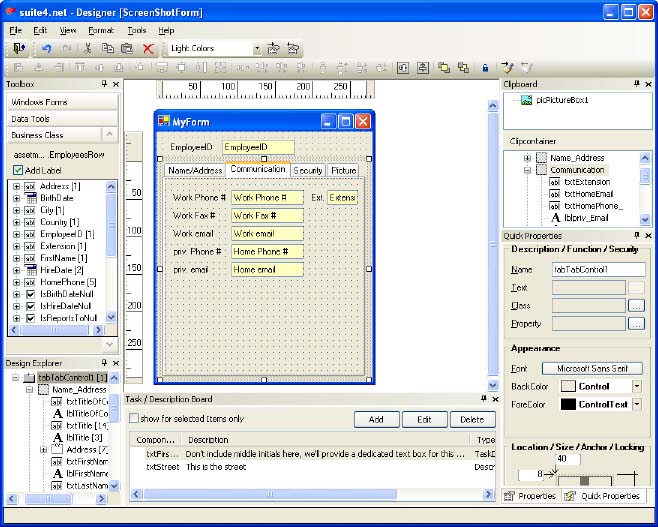Click the red Delete X icon

click(148, 48)
